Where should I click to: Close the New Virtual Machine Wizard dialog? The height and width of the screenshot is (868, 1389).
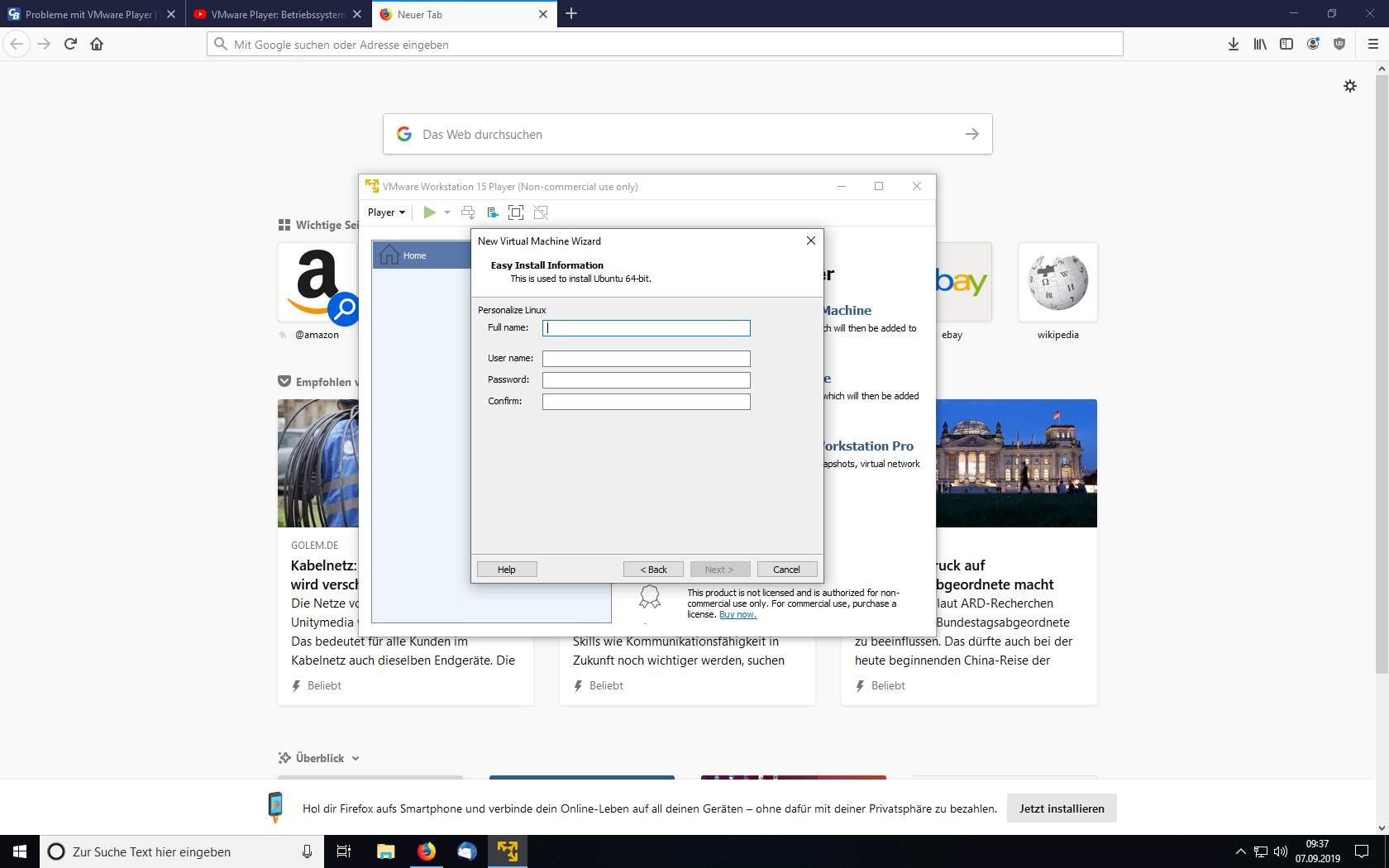point(811,241)
